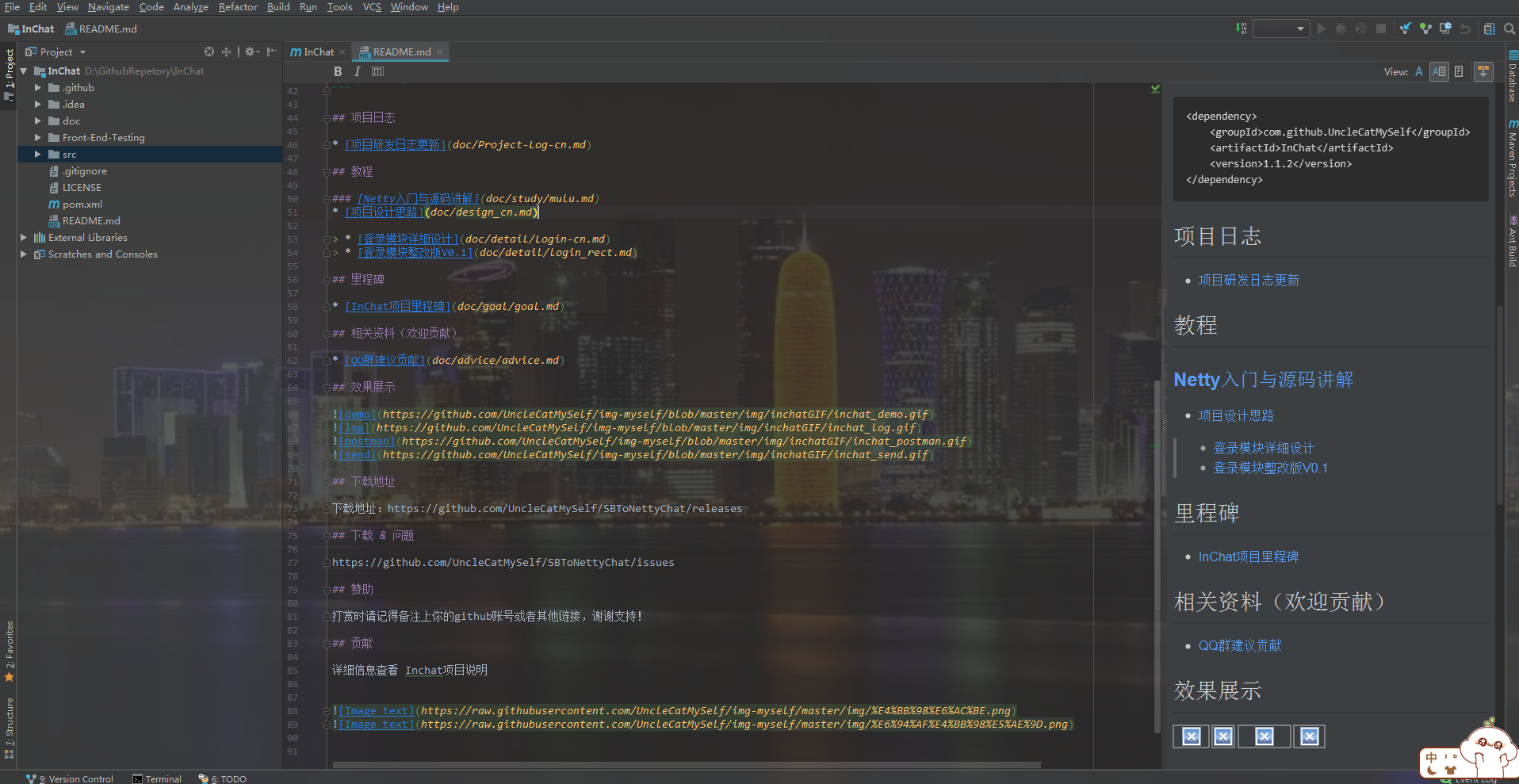Open InChat项目里程碑 link in preview
1519x784 pixels.
pos(1249,556)
